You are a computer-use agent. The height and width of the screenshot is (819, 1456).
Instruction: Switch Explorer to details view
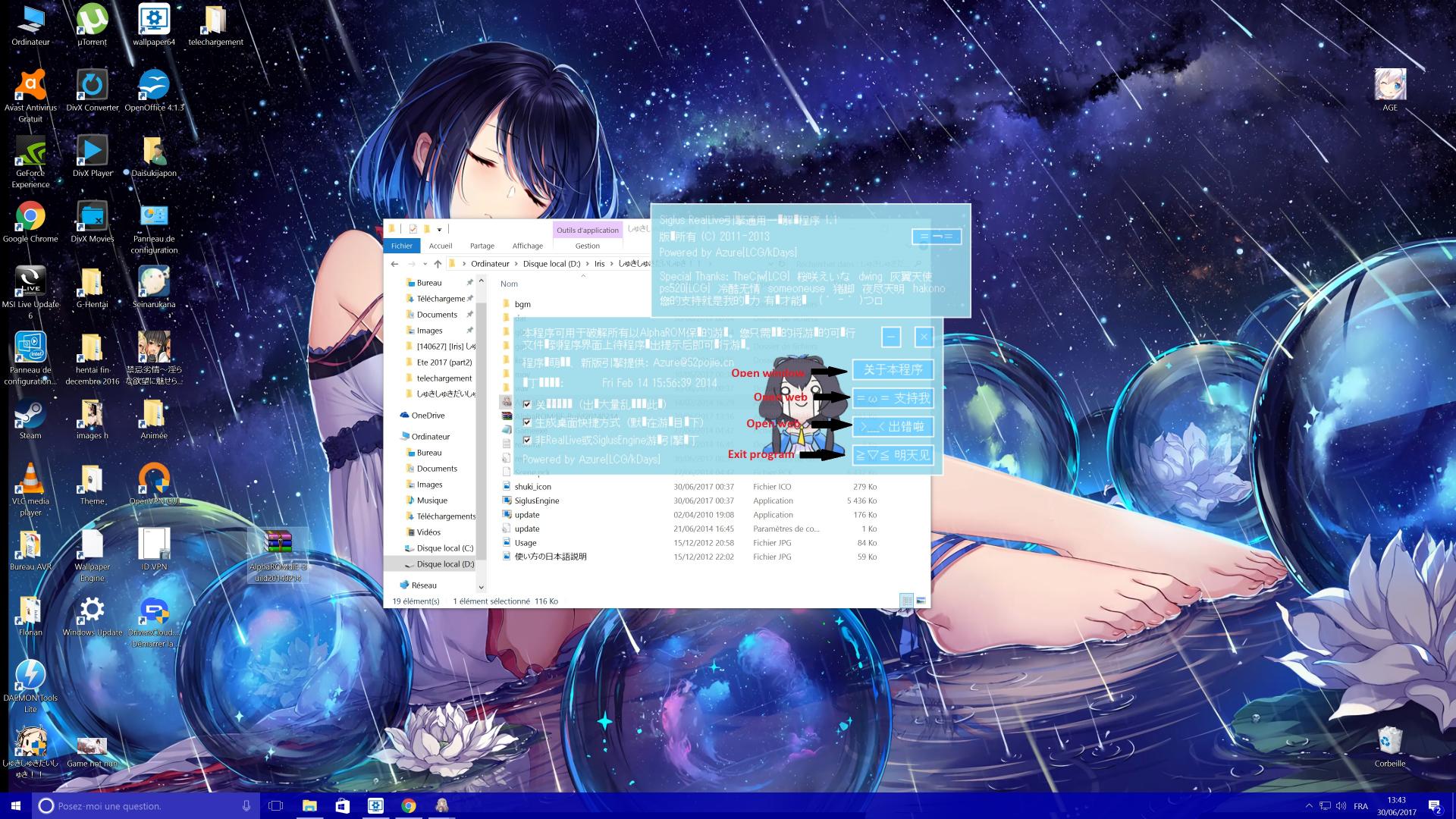click(906, 601)
